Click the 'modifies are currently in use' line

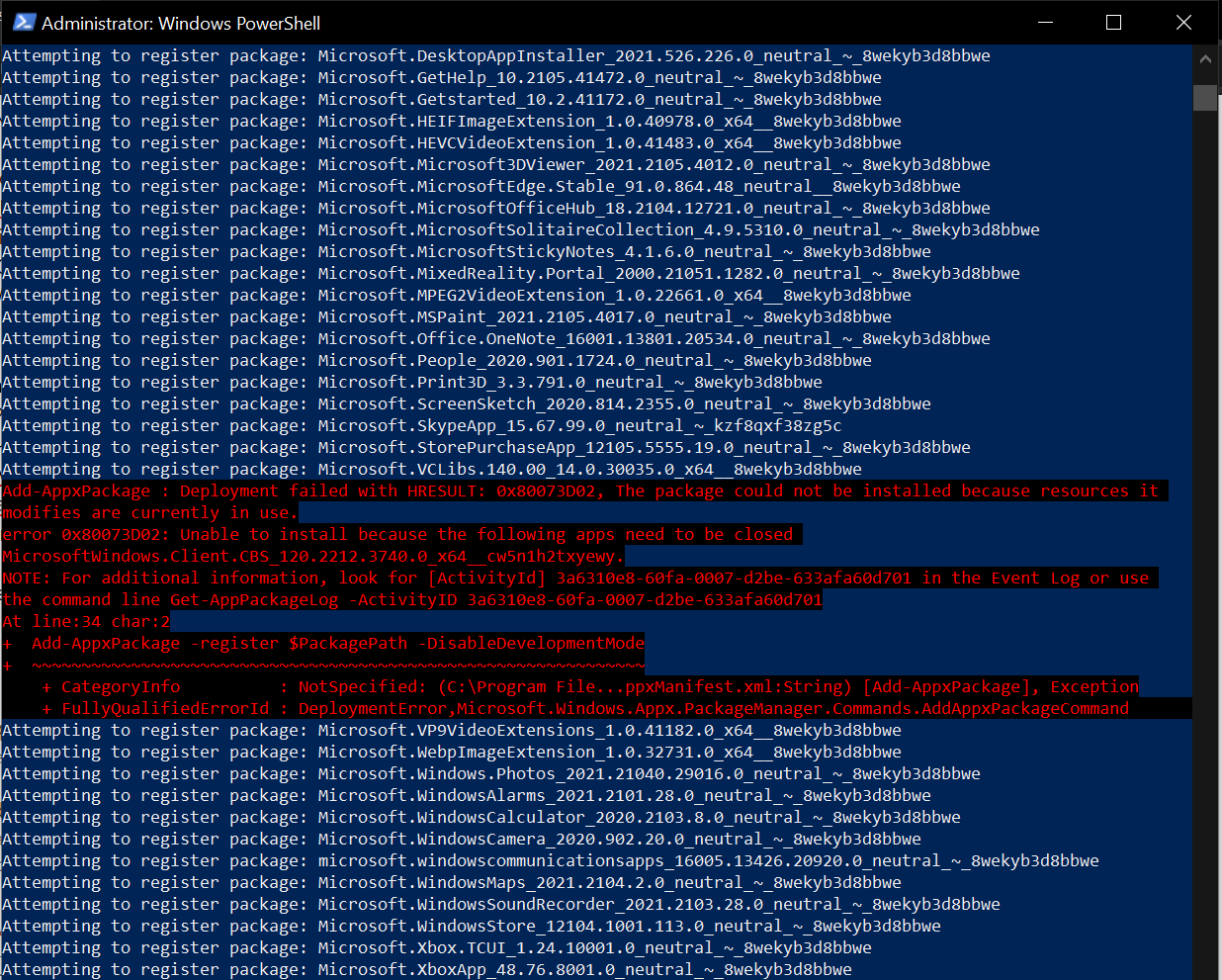click(x=149, y=513)
